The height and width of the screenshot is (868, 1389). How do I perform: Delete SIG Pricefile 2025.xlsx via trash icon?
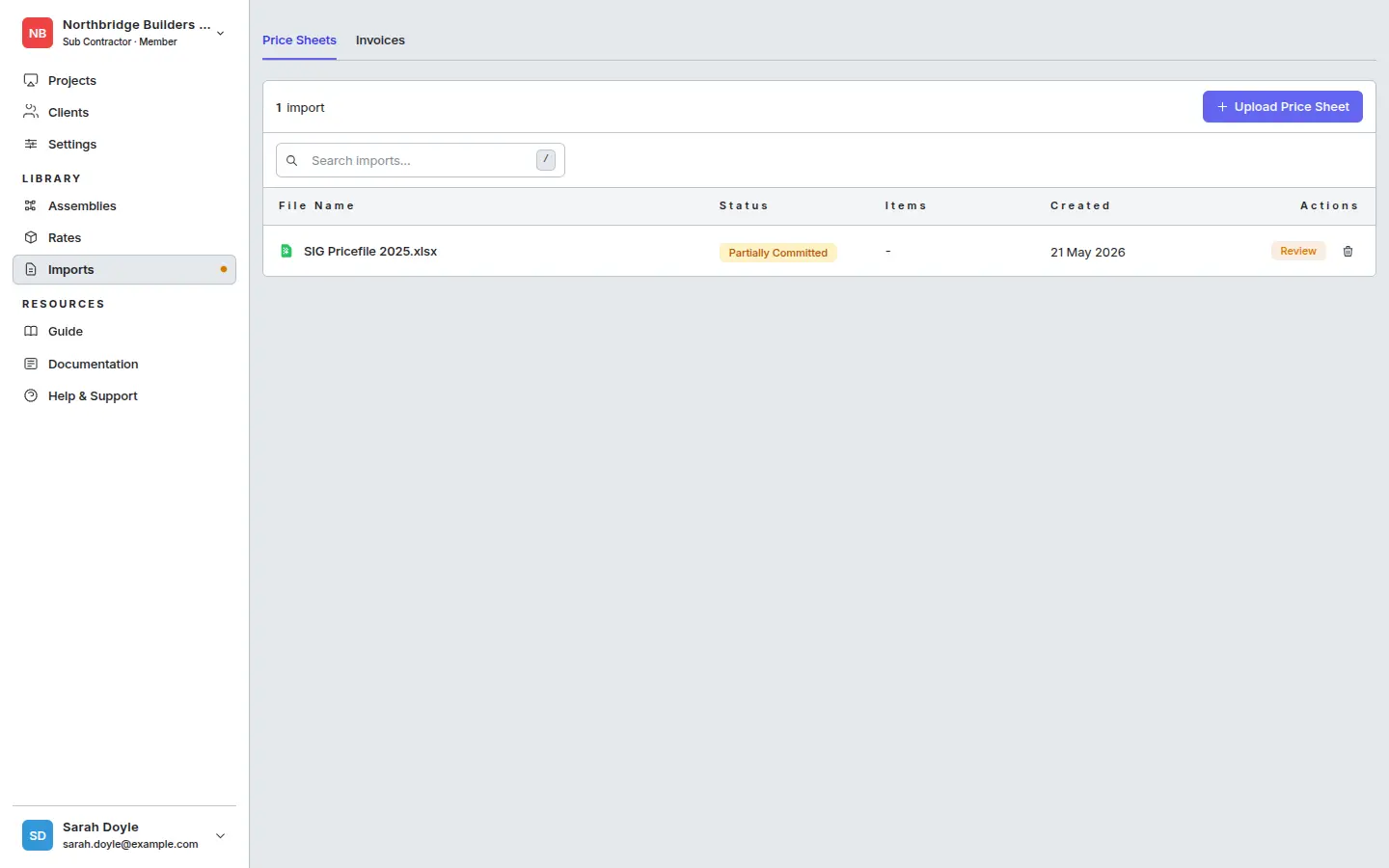pos(1348,252)
